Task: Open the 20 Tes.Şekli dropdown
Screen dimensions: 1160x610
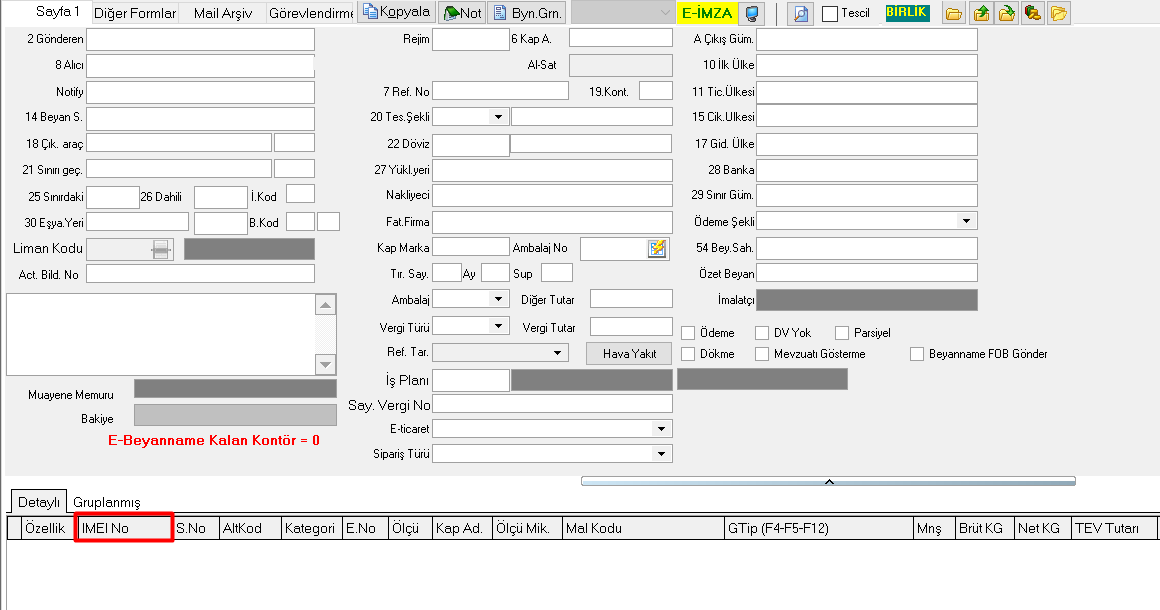Action: (x=498, y=117)
